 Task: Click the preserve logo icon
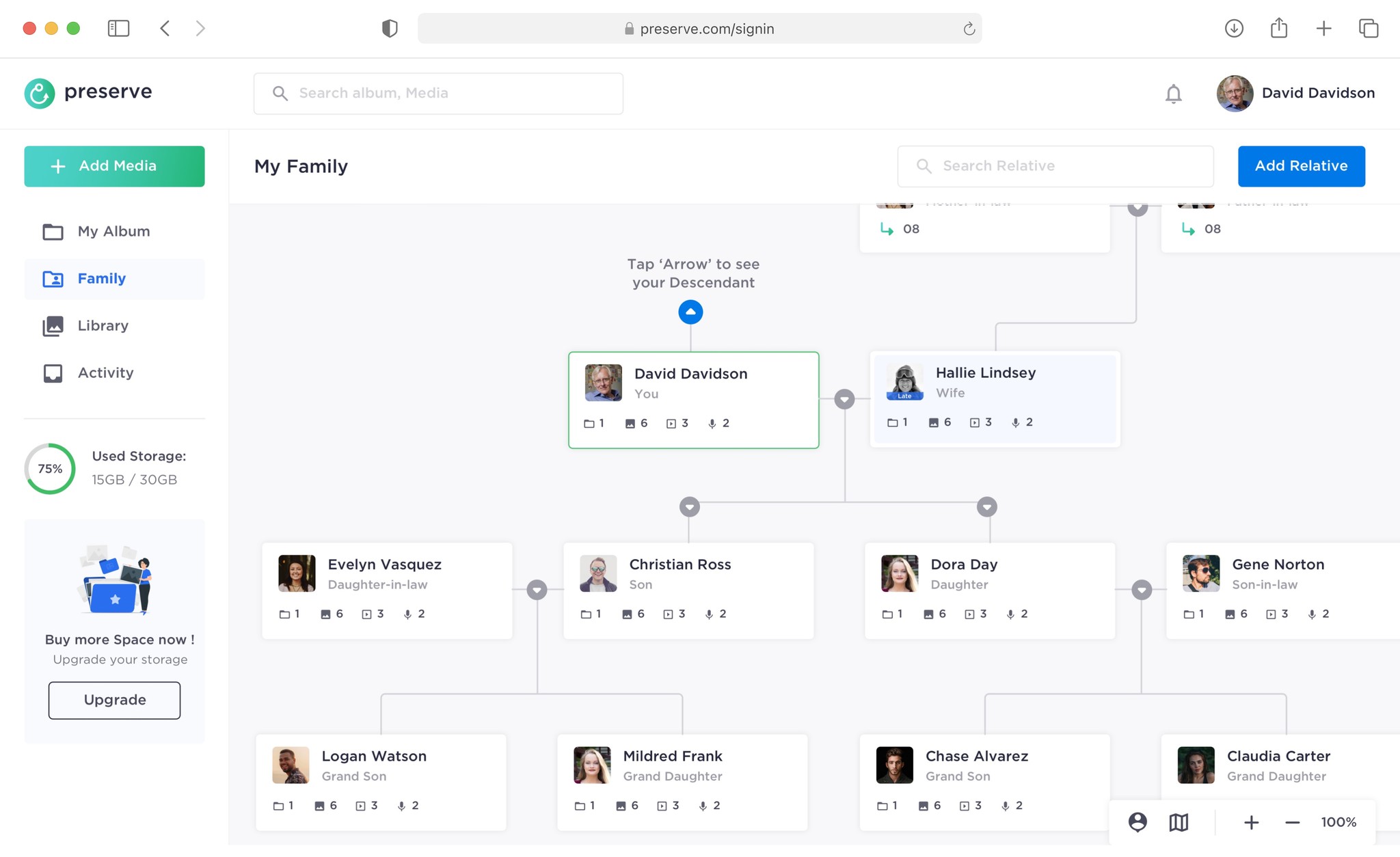pyautogui.click(x=40, y=93)
